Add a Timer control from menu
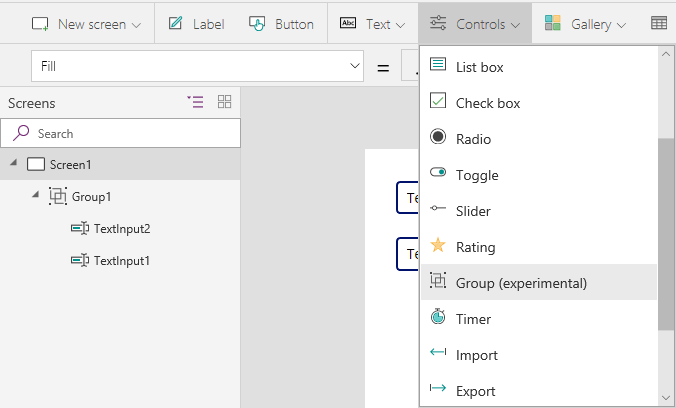Viewport: 676px width, 408px height. point(476,319)
